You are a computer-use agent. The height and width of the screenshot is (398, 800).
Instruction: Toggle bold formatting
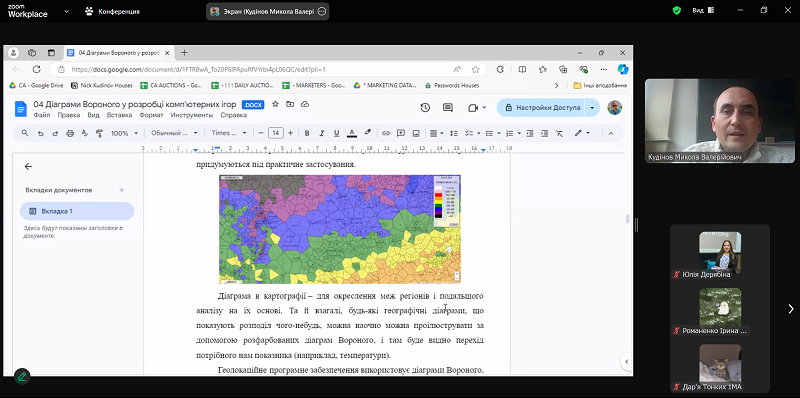307,133
